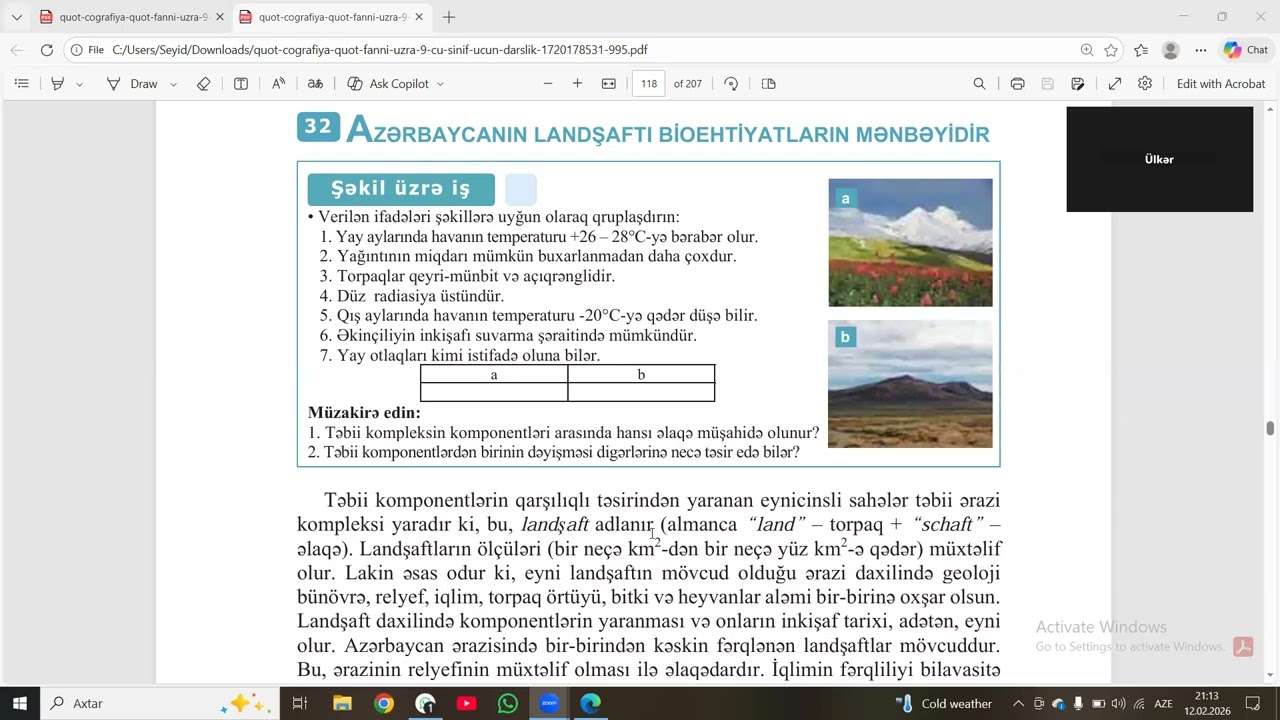Switch AZE keyboard language
The image size is (1280, 720).
(1163, 703)
